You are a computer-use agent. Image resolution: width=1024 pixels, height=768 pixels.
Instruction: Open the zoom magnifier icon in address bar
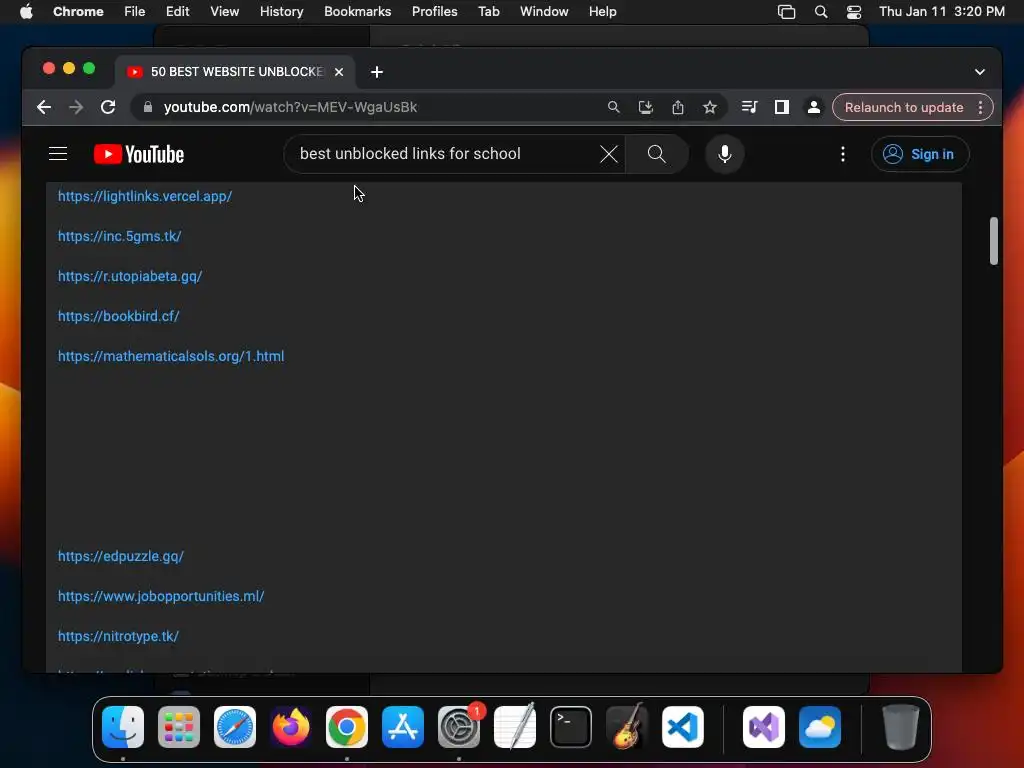tap(613, 107)
